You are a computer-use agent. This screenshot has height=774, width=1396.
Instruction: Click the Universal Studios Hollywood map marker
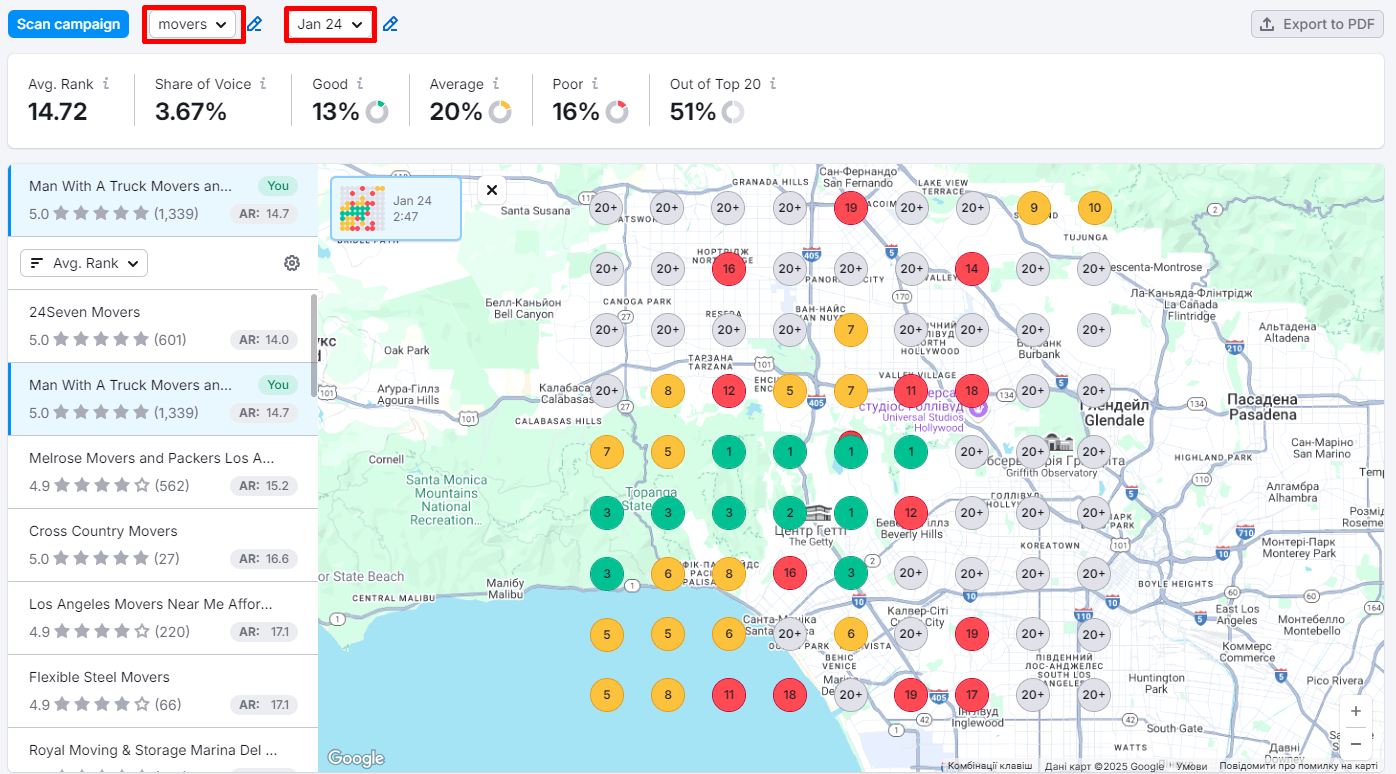tap(979, 407)
